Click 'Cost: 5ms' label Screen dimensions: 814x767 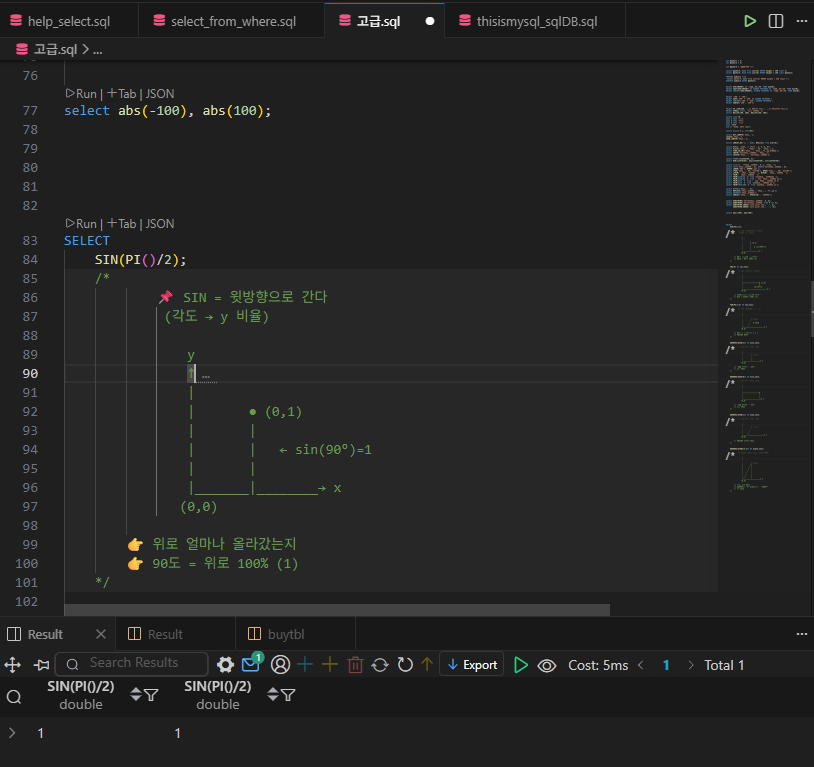coord(598,665)
